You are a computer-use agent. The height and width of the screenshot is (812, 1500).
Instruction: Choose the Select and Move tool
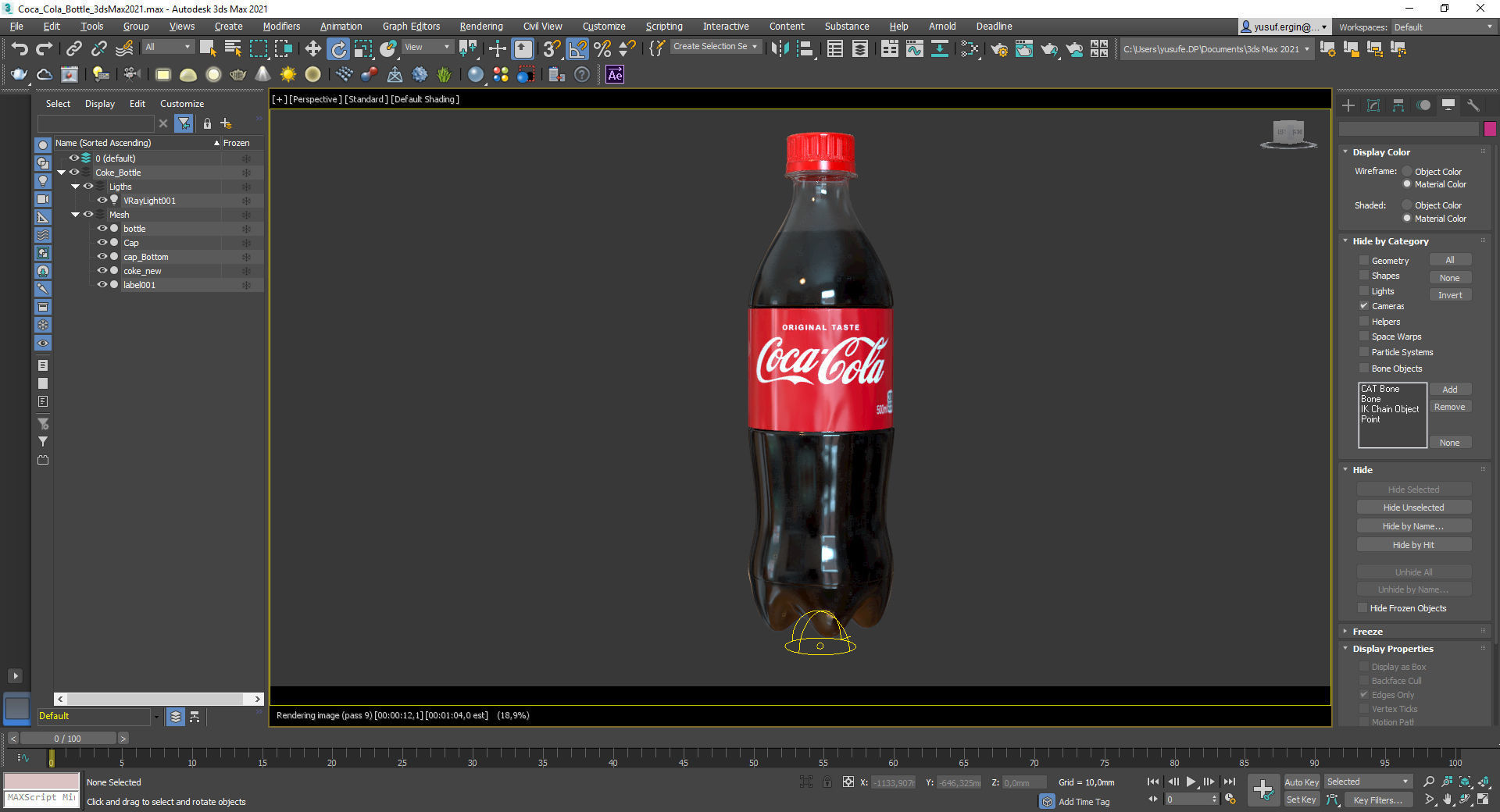[313, 48]
